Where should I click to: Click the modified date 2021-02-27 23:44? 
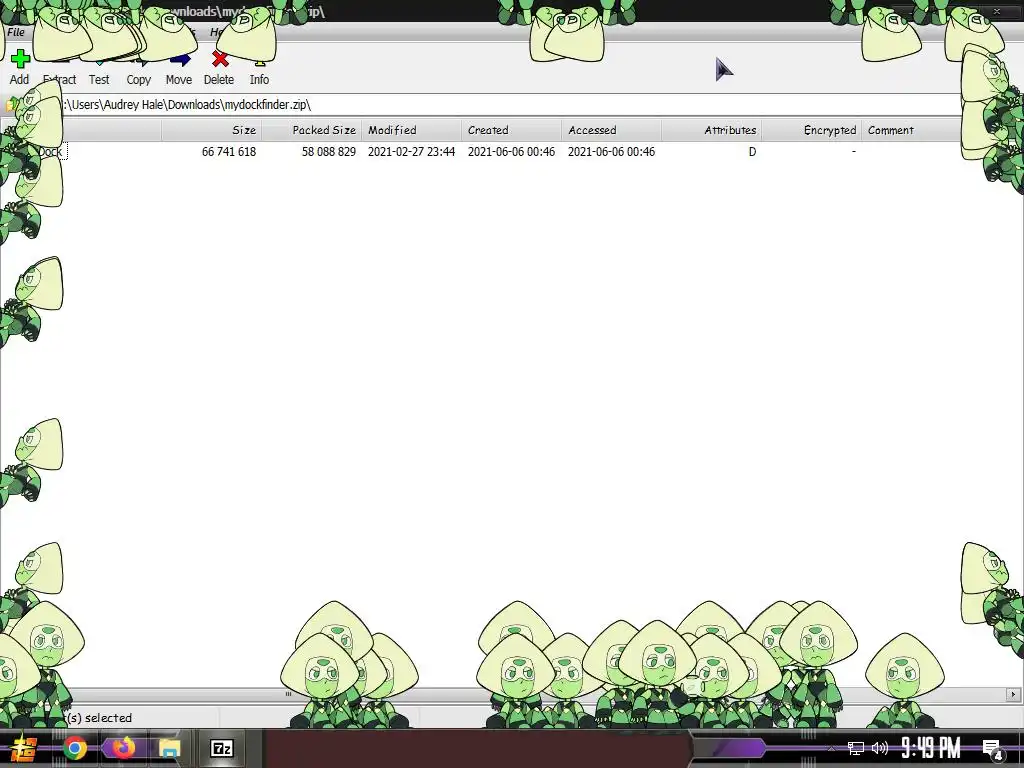411,152
